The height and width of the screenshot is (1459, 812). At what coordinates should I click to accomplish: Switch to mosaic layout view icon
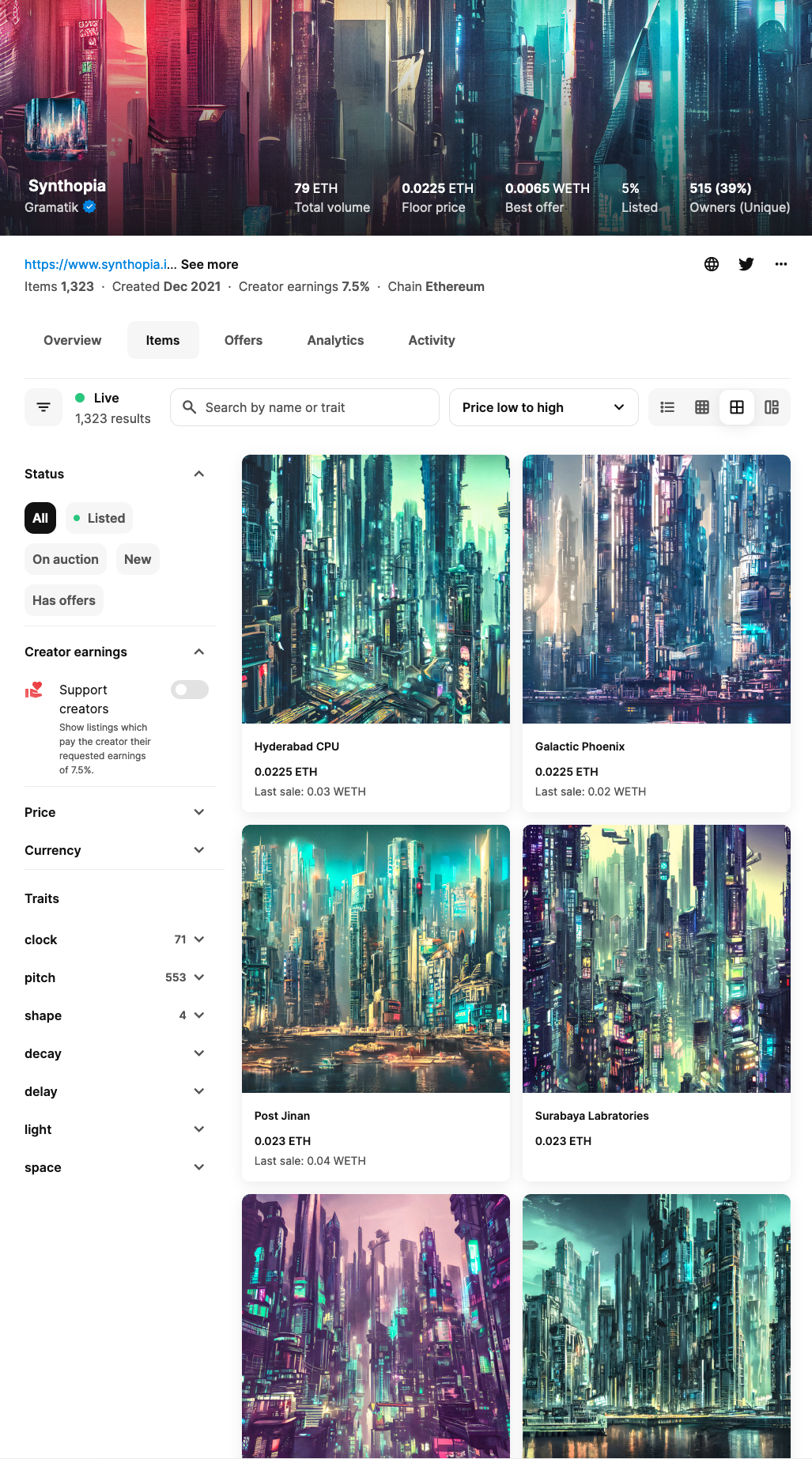(x=772, y=407)
